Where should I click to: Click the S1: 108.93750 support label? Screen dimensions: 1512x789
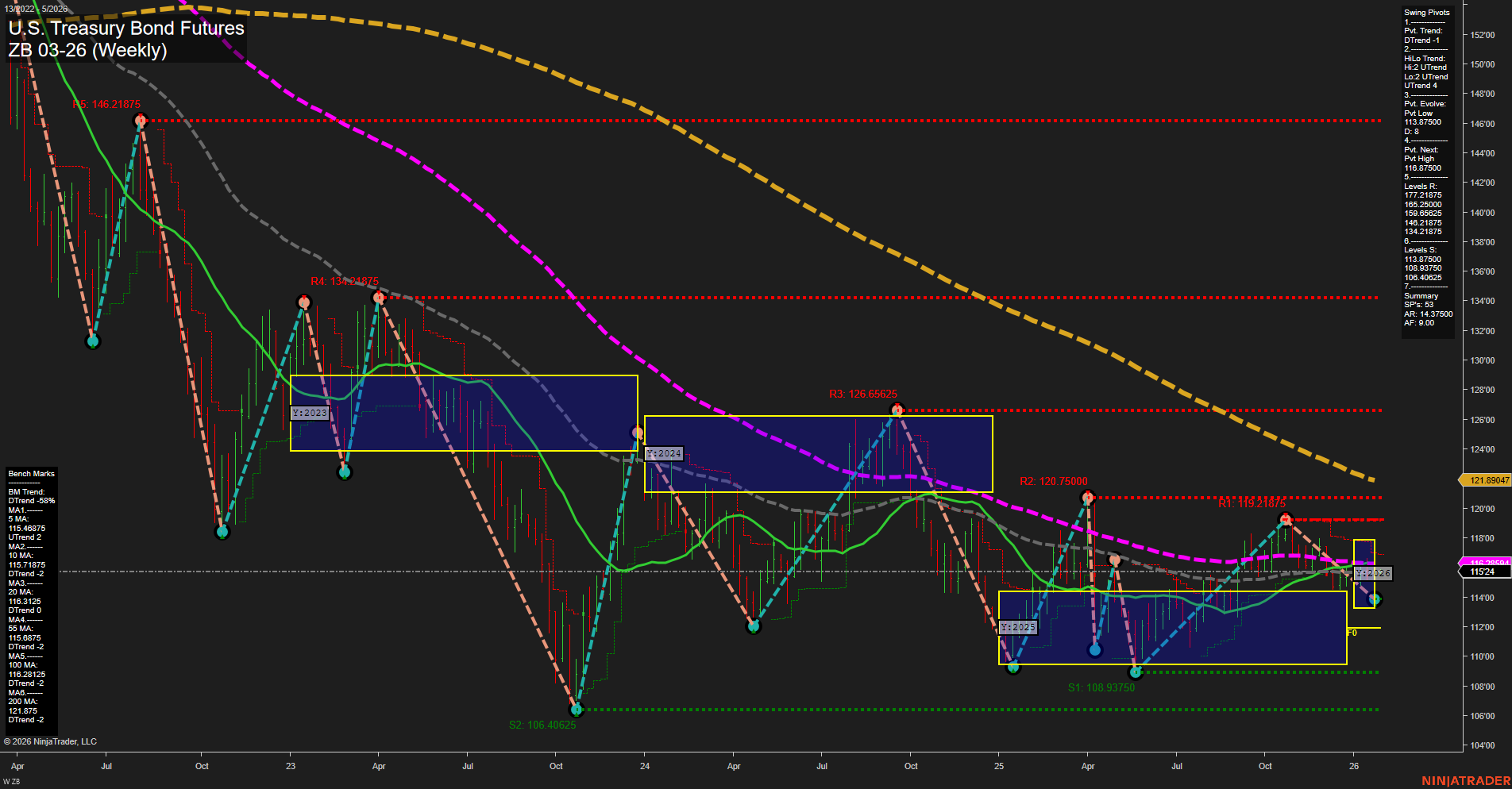1101,687
